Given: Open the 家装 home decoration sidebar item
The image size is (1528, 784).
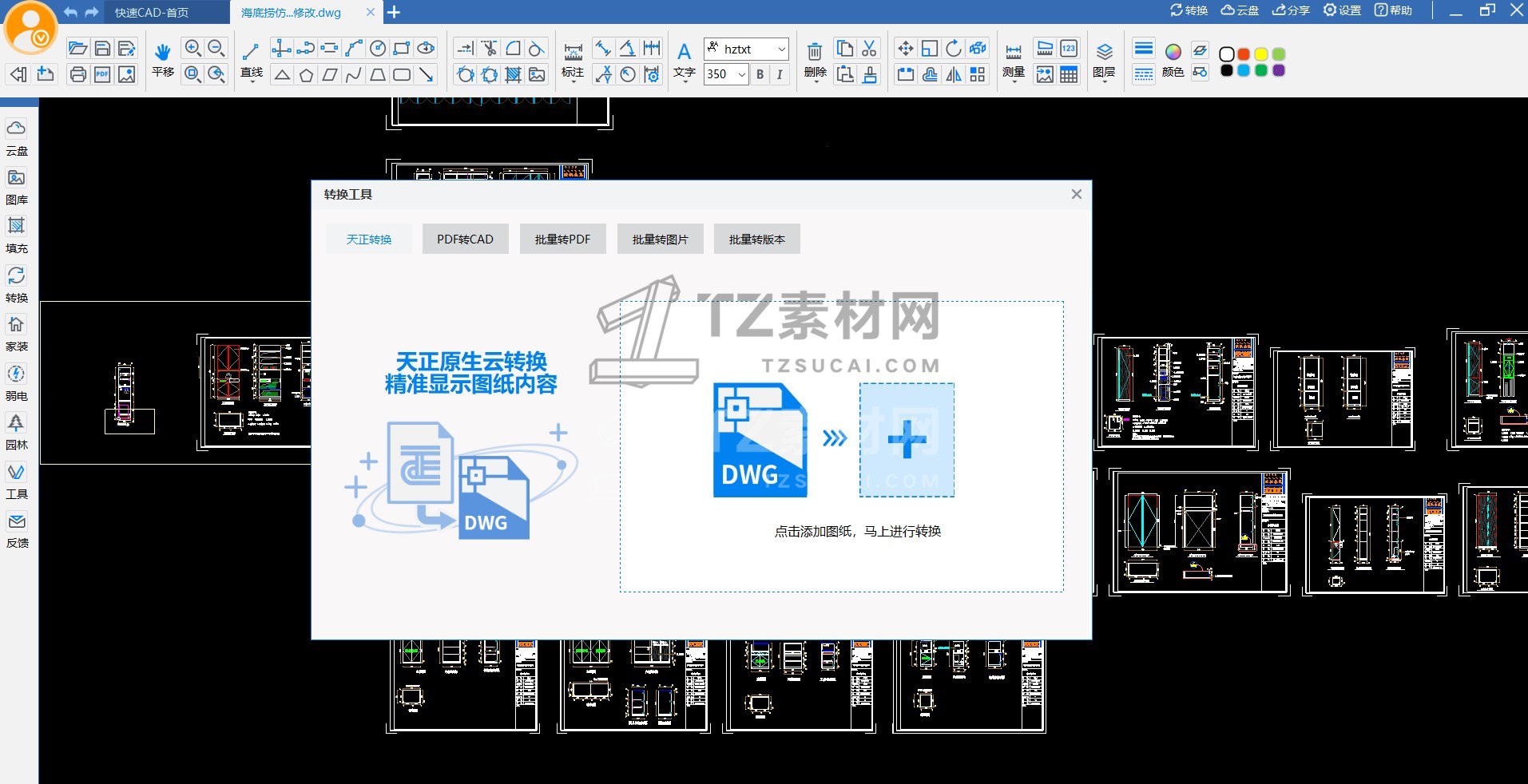Looking at the screenshot, I should [x=17, y=334].
